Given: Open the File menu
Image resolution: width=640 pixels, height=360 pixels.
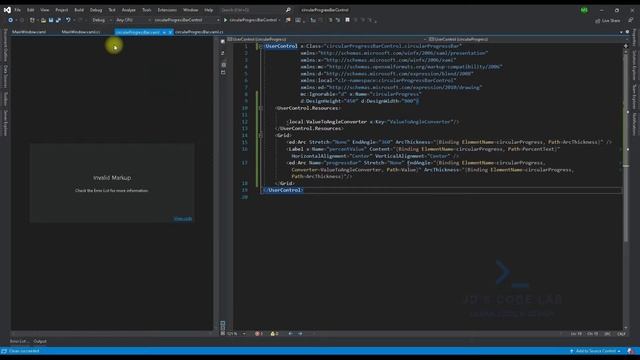Looking at the screenshot, I should pos(17,10).
